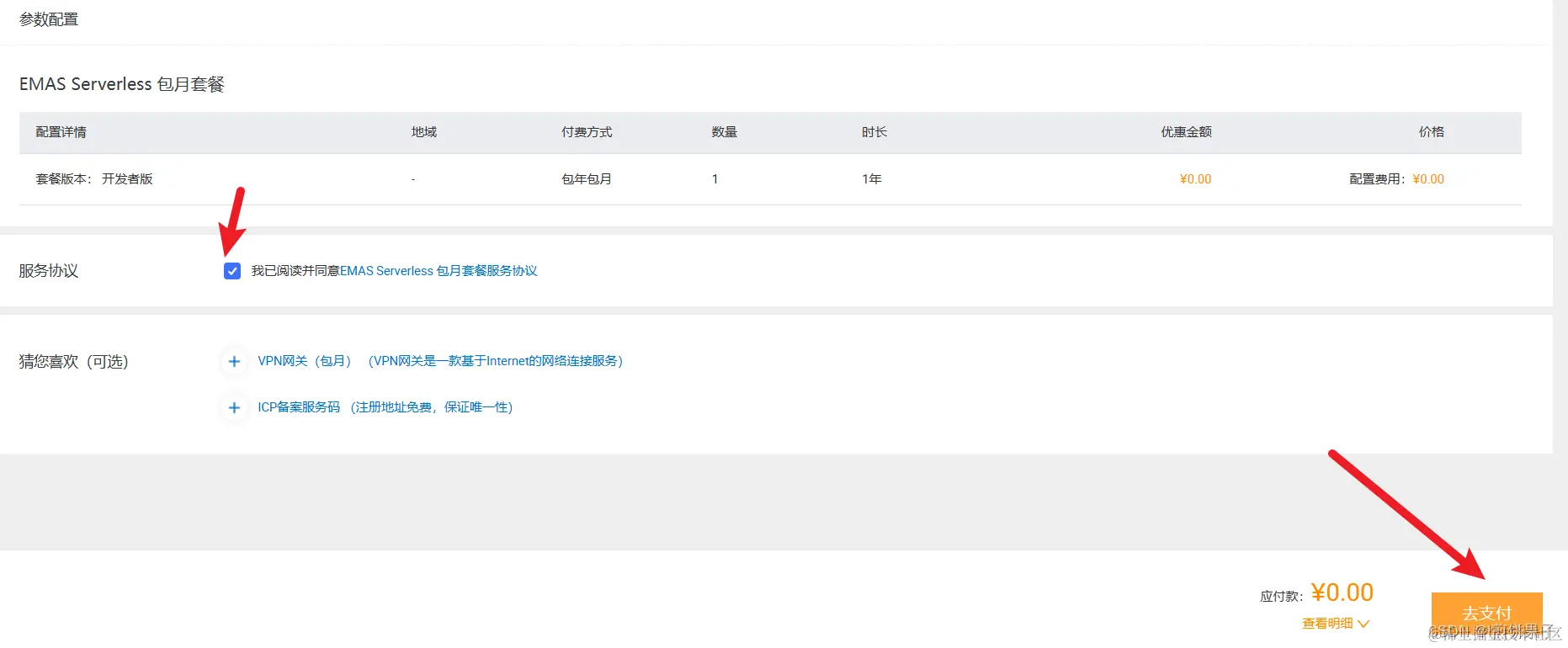Open the EMAS Serverless 包月套餐服务协议 link
1568x648 pixels.
(x=439, y=271)
